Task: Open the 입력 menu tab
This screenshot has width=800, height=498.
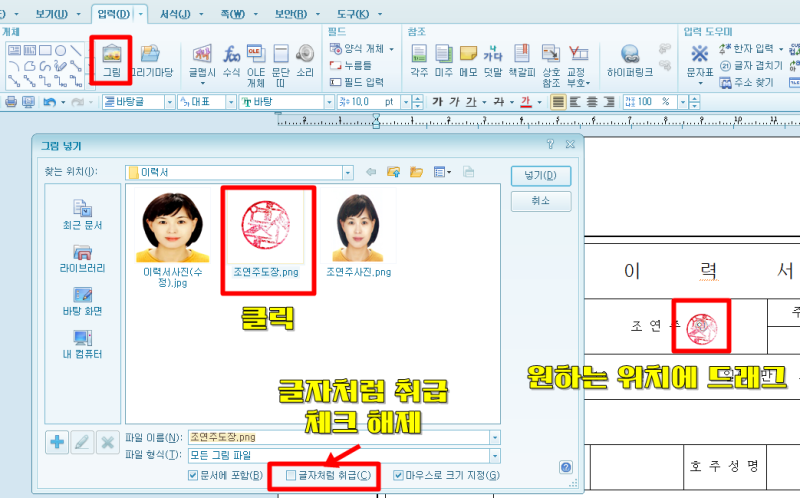Action: [x=113, y=14]
